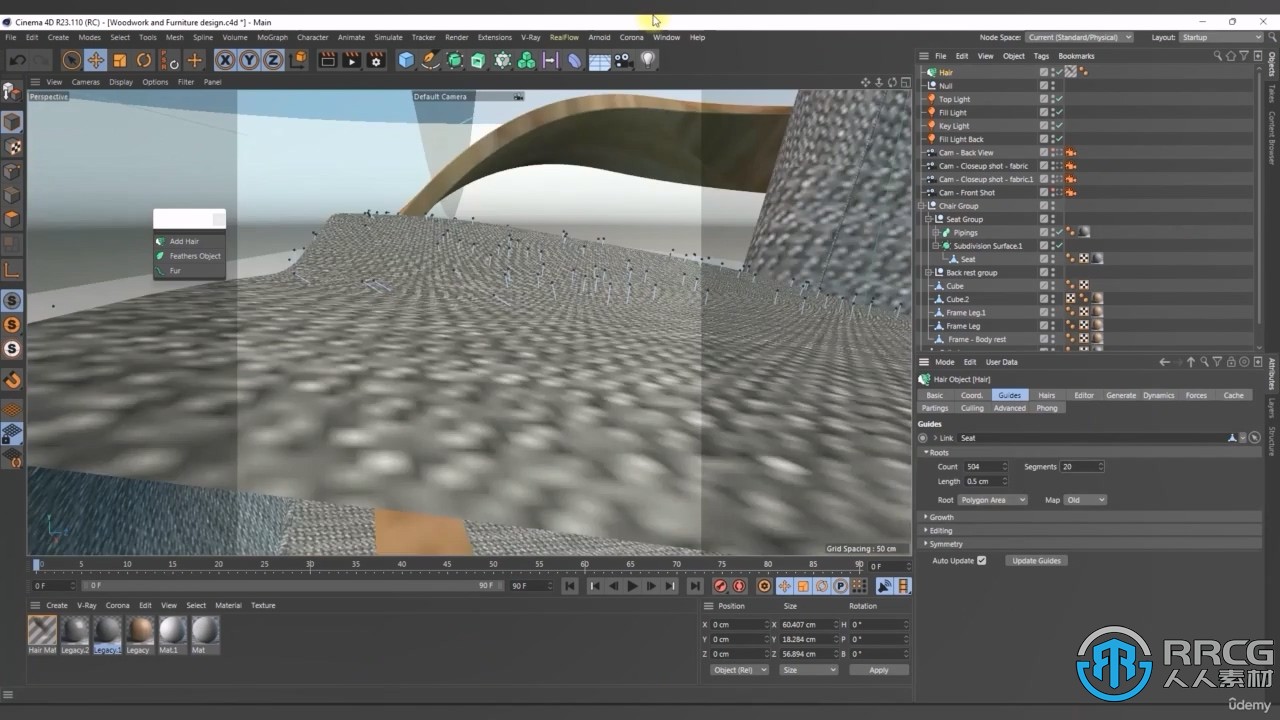Click the Light bulb icon
Image resolution: width=1280 pixels, height=720 pixels.
[x=648, y=60]
